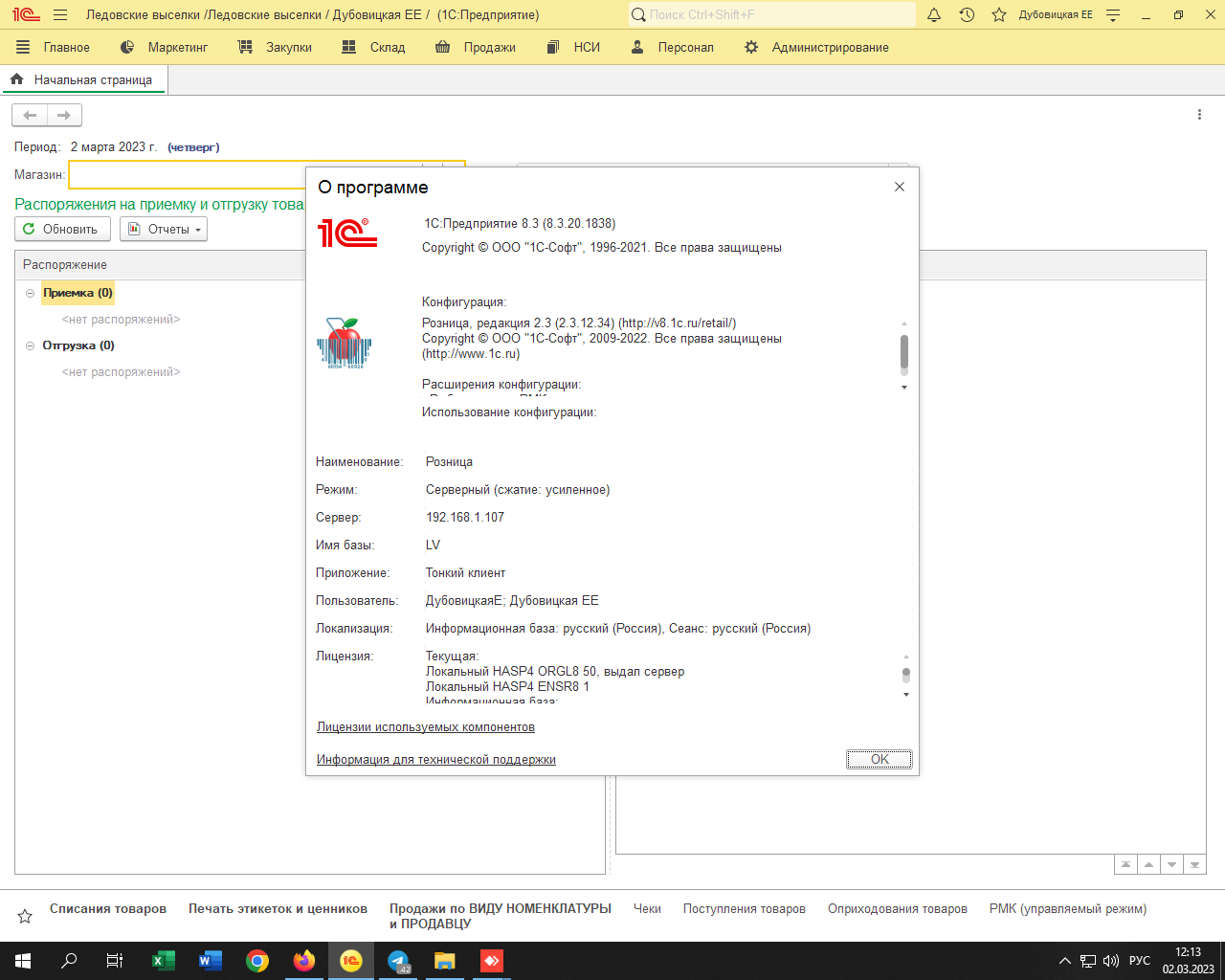
Task: Open Excel from the taskbar
Action: 164,961
